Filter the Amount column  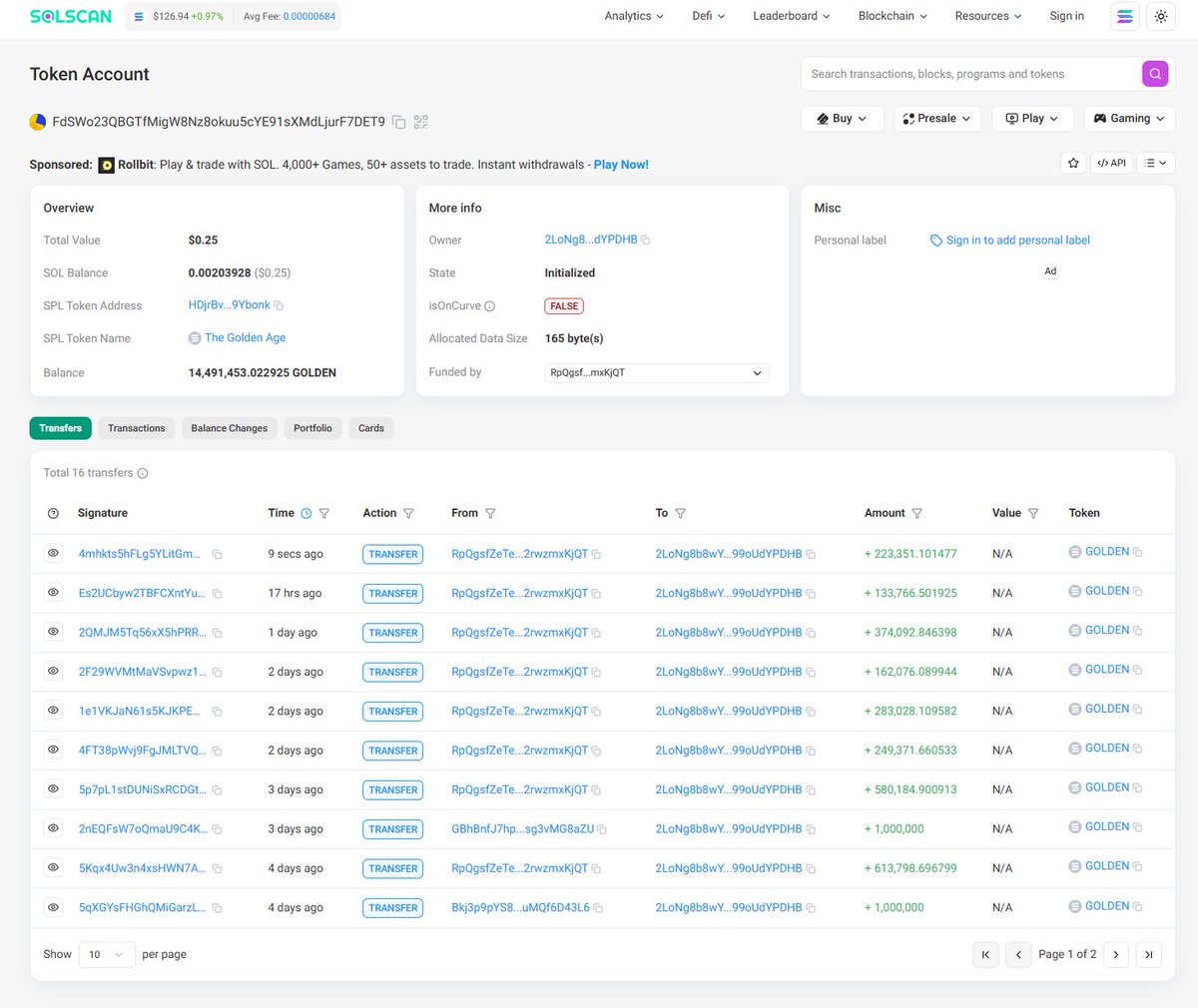[916, 513]
